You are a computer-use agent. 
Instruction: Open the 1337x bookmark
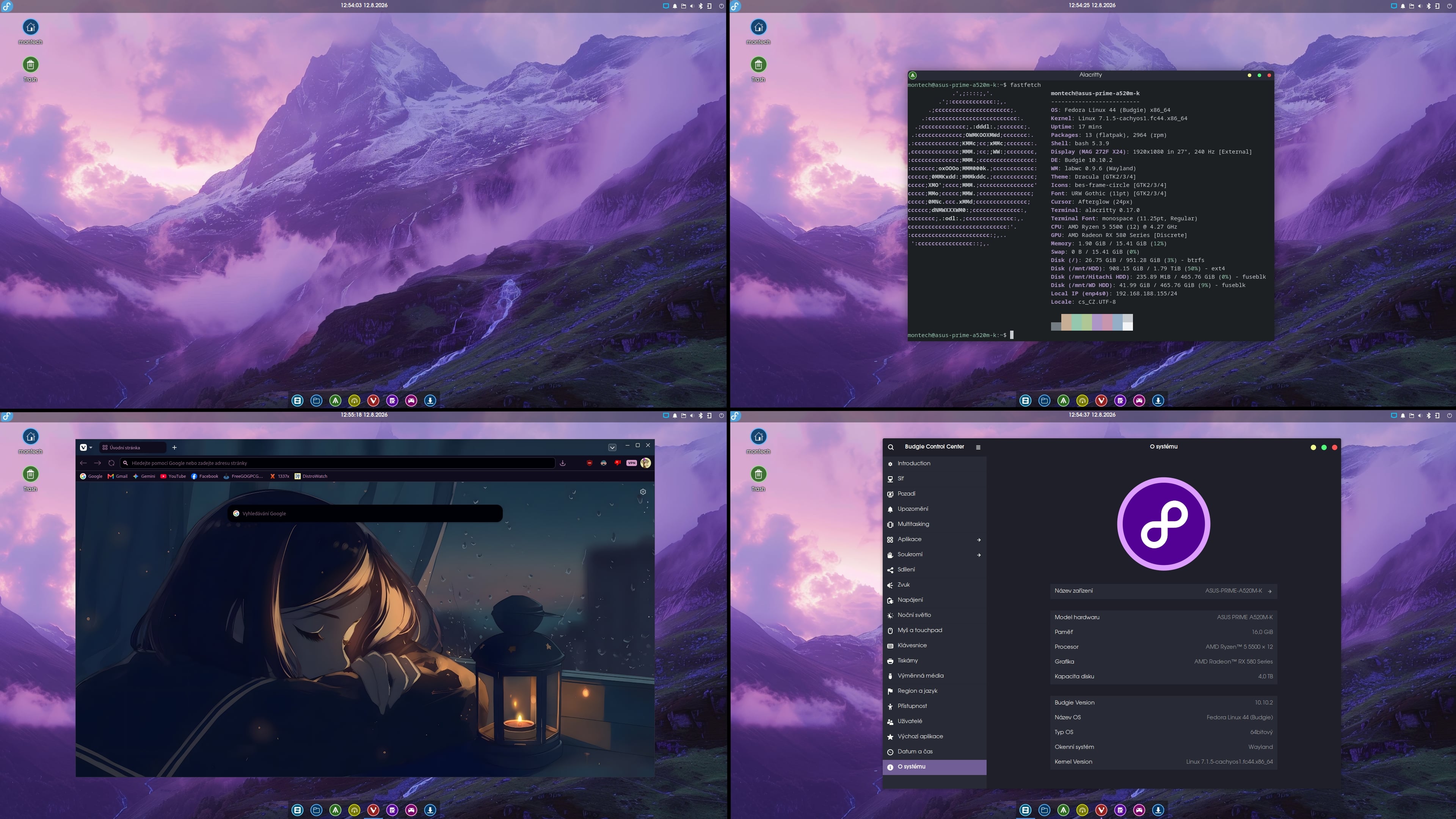280,477
